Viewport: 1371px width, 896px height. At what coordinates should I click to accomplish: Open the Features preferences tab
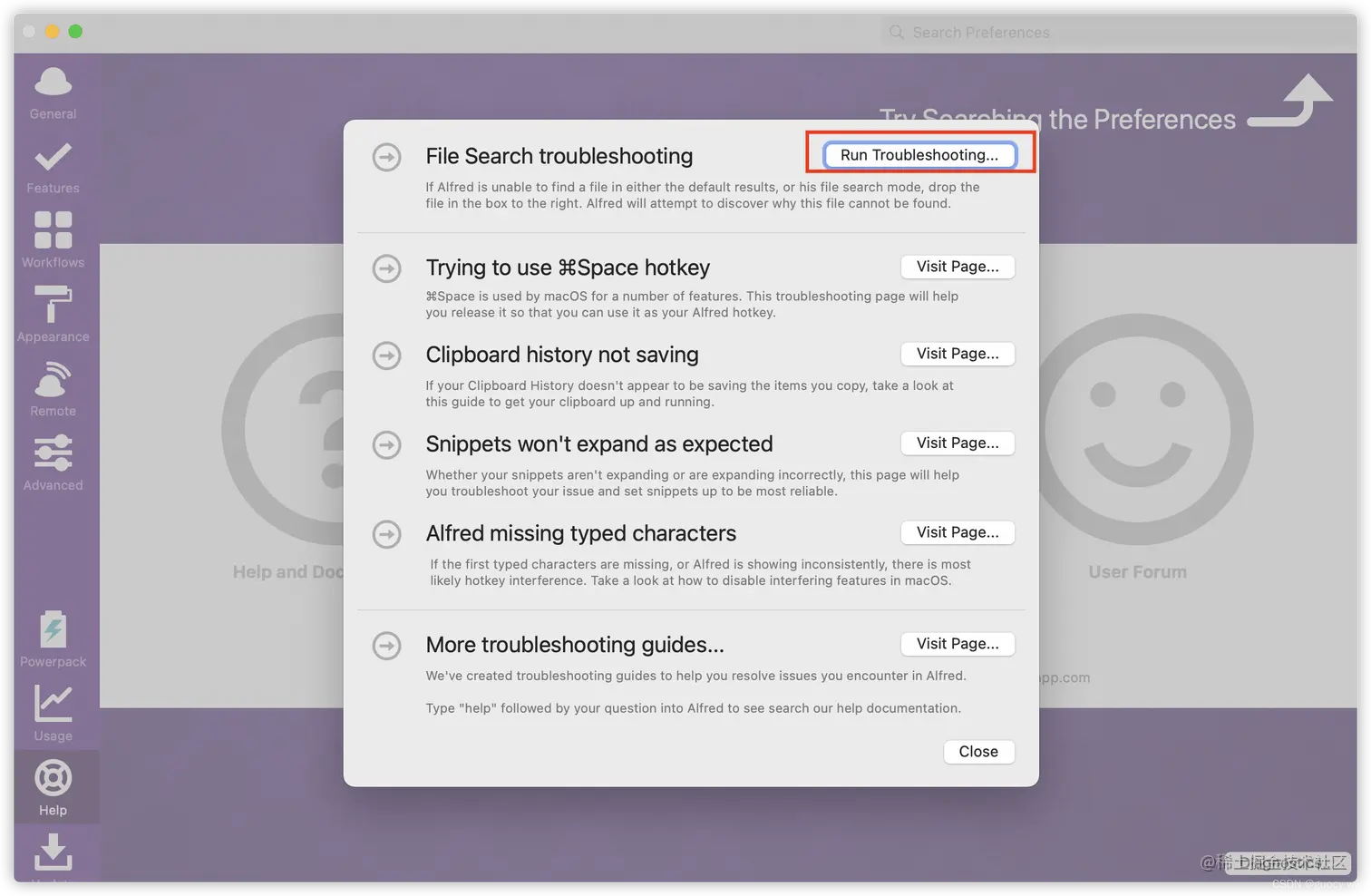(x=53, y=168)
